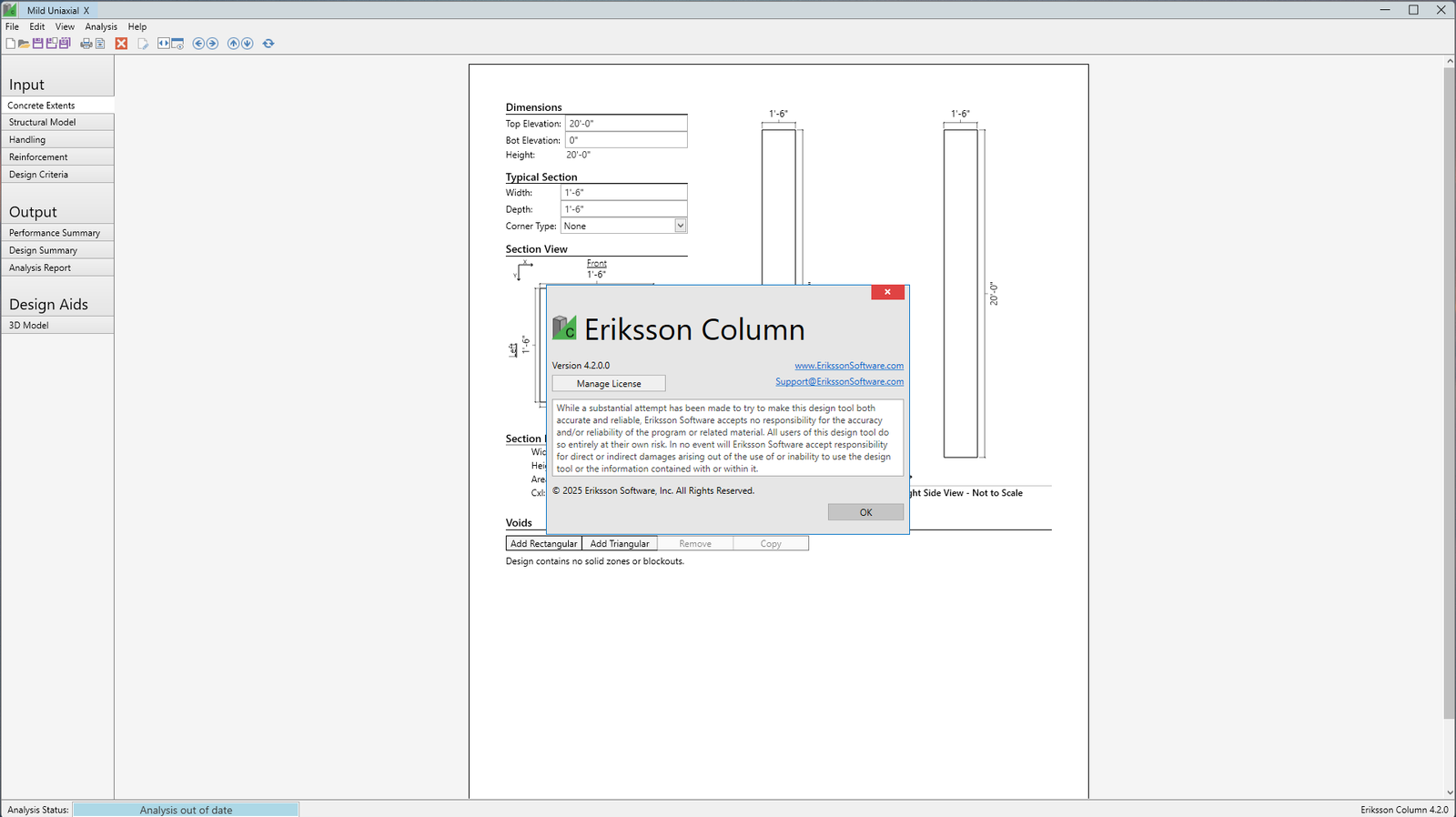Click the horizontal split arrows toolbar icon
Image resolution: width=1456 pixels, height=817 pixels.
click(164, 43)
